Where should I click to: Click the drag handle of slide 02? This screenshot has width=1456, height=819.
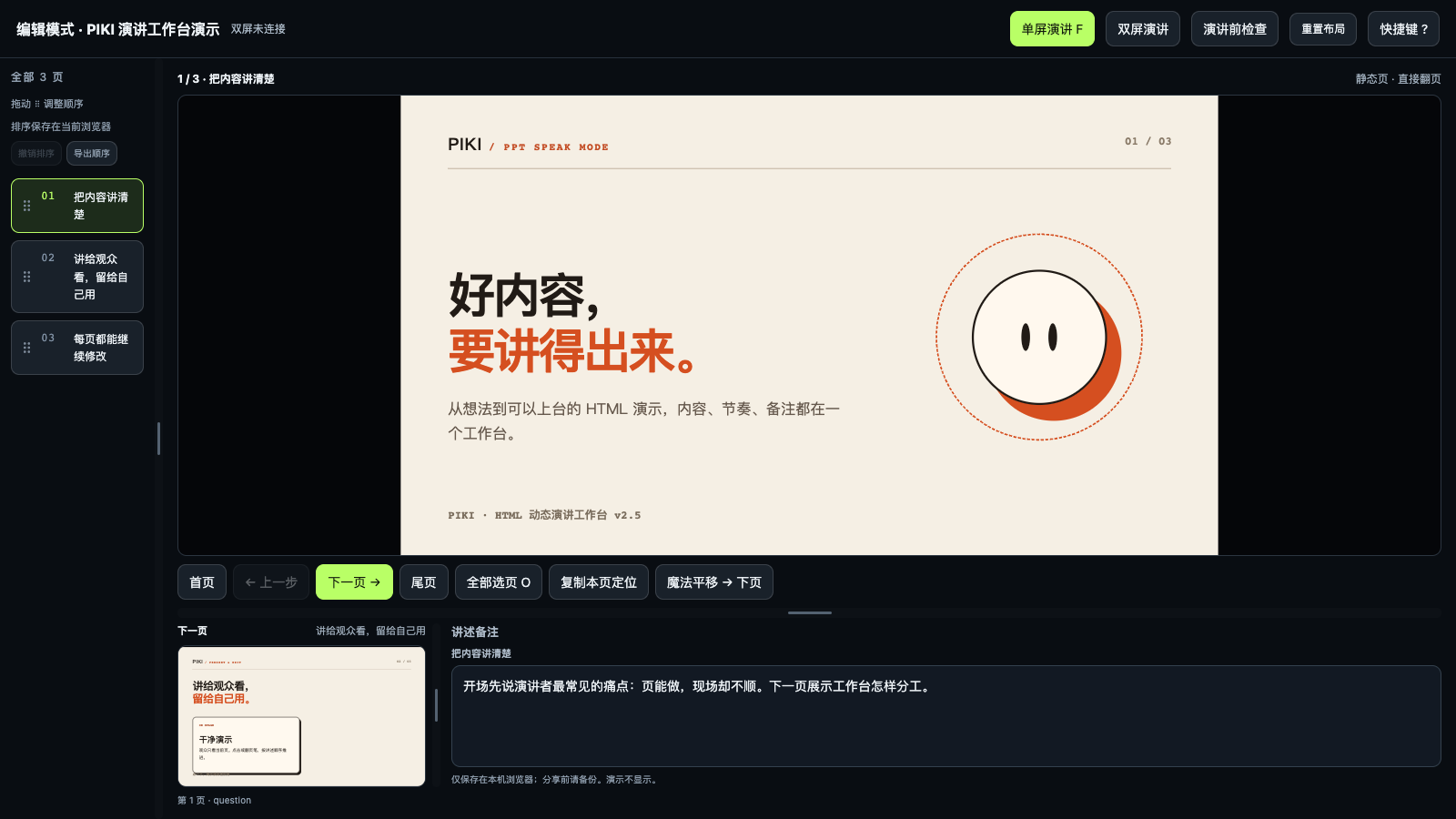pyautogui.click(x=26, y=277)
